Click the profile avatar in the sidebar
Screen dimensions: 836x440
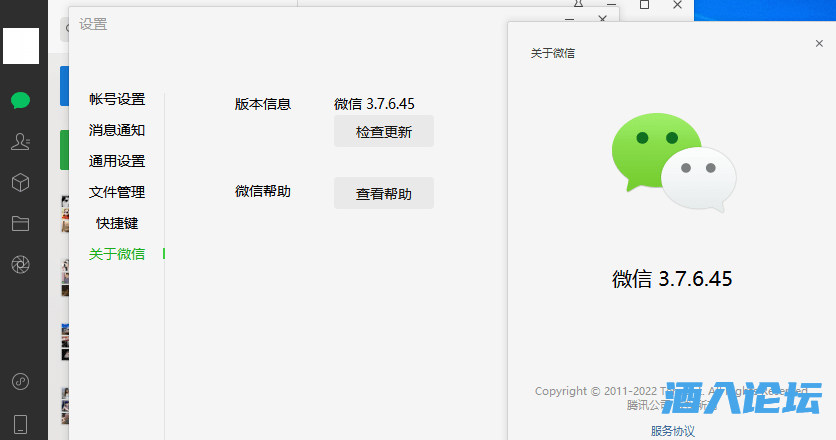click(x=21, y=46)
